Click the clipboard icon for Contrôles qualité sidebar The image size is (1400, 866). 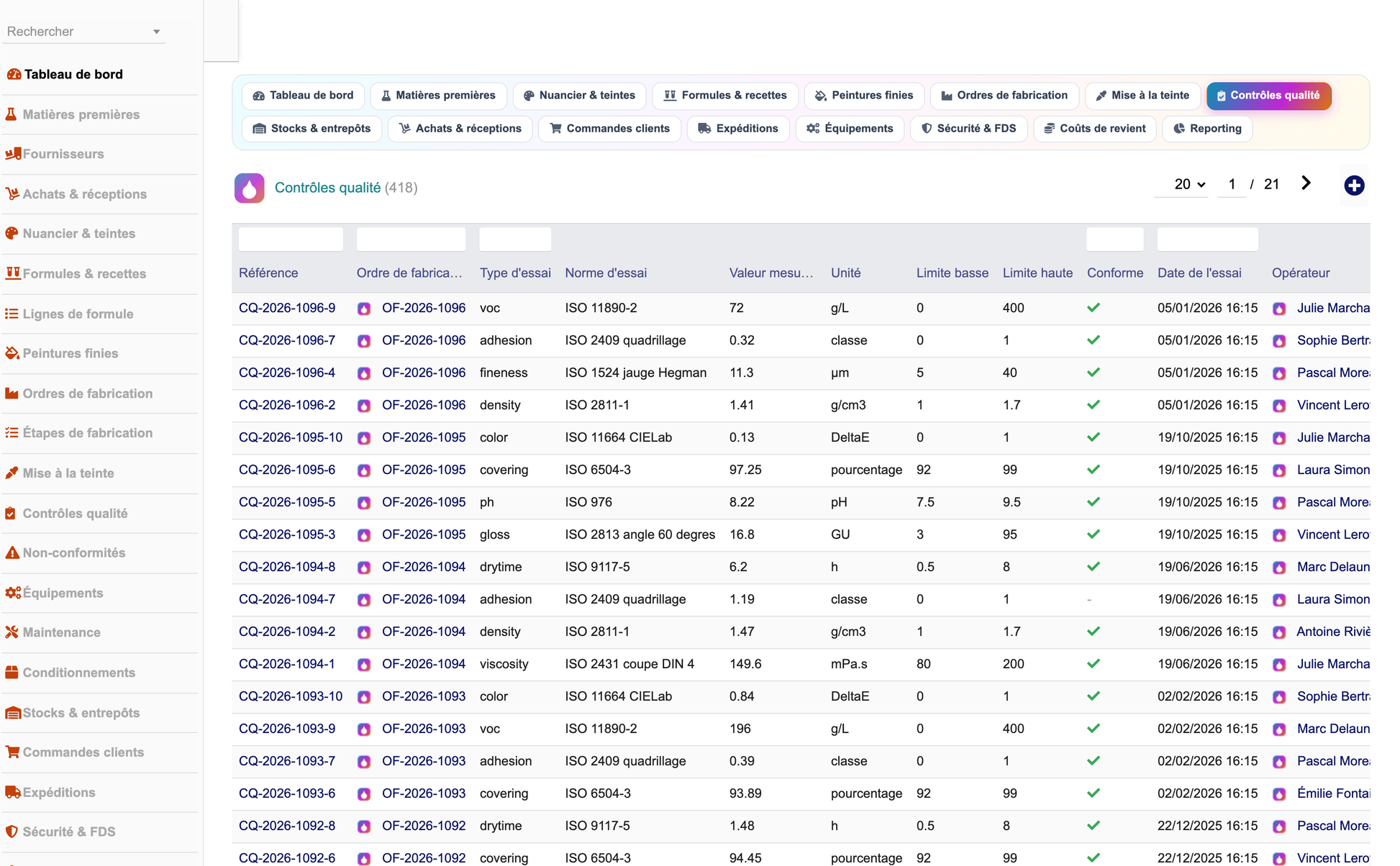coord(11,514)
